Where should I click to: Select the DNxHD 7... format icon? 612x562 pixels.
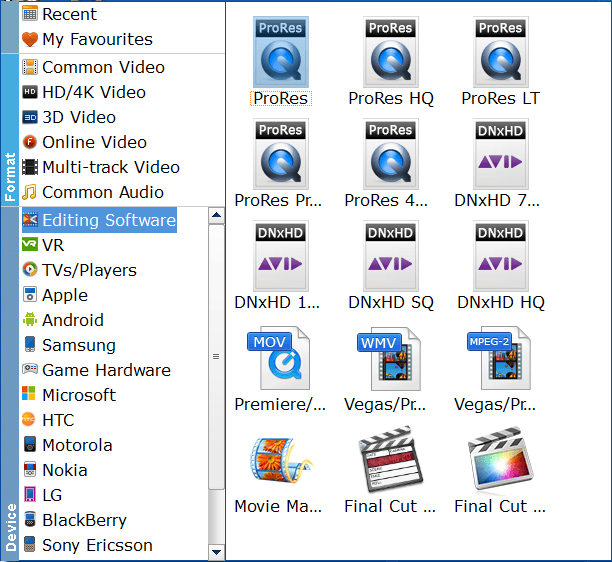pos(501,154)
